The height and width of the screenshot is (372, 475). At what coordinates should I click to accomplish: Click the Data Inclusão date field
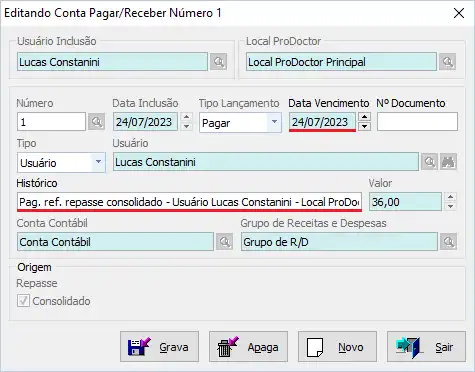145,122
